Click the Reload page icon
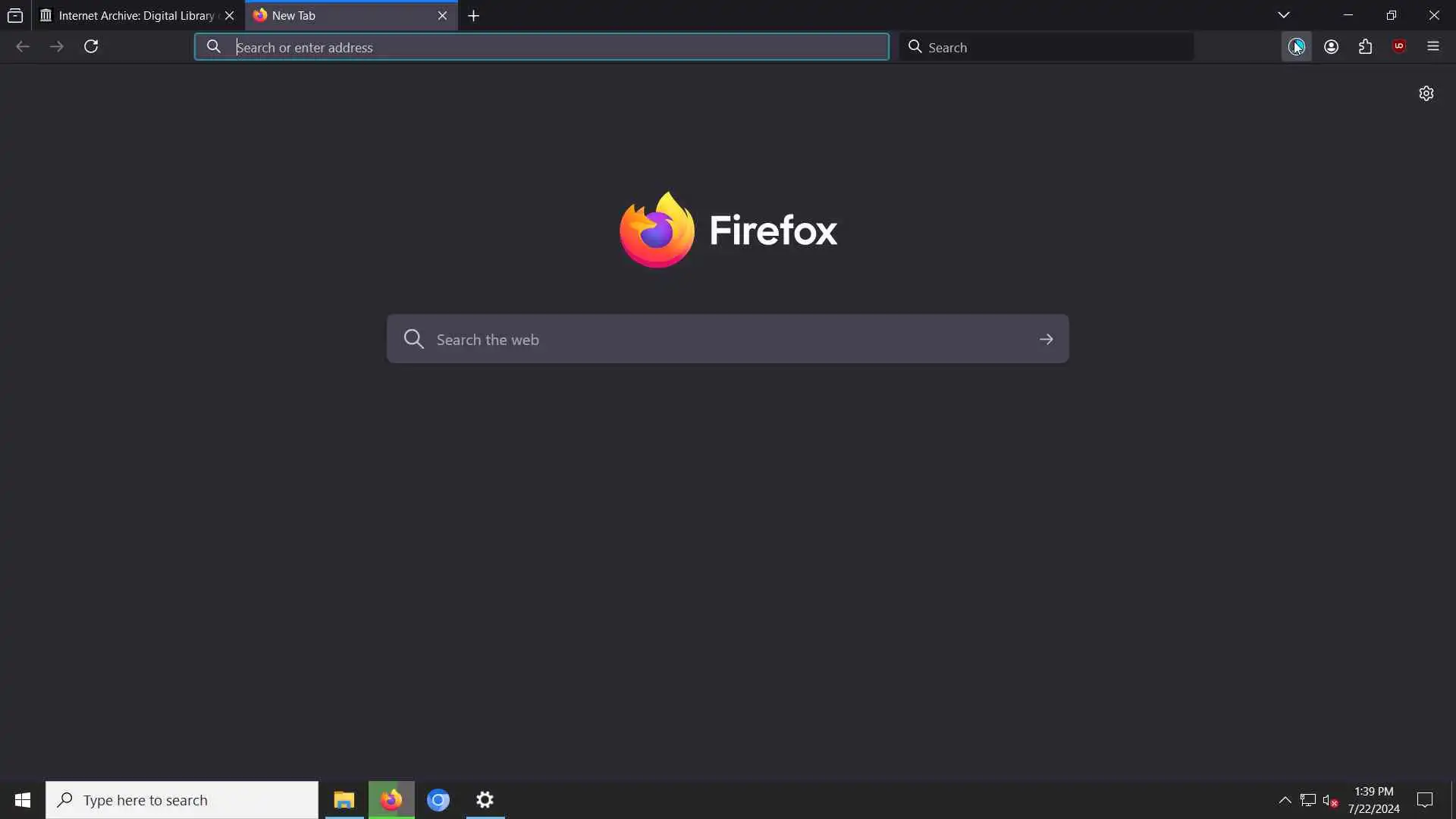This screenshot has width=1456, height=819. coord(91,47)
